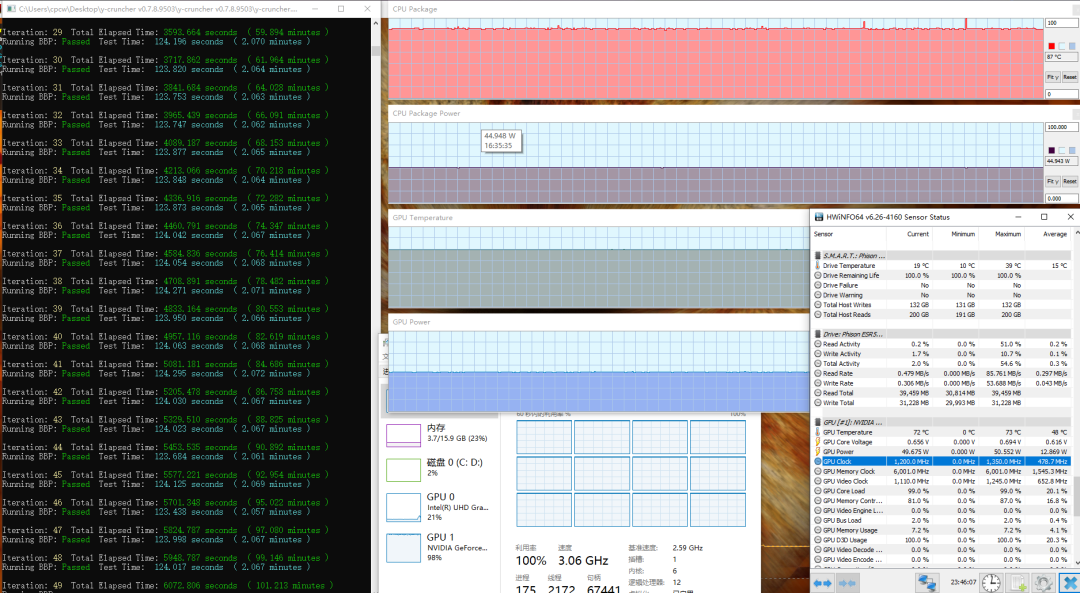Click the Average column header in HWiNFO
This screenshot has height=593, width=1080.
tap(1047, 234)
